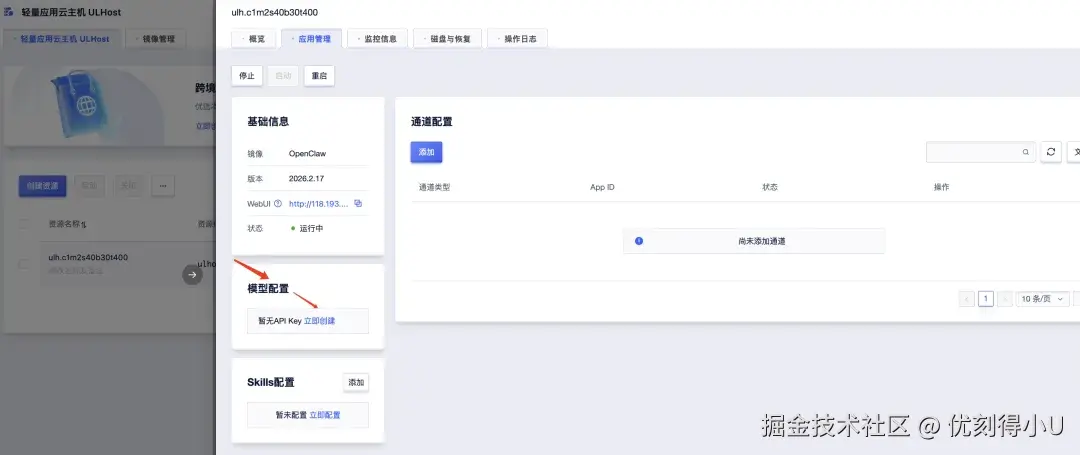Screen dimensions: 1080x455
Task: Click the OpenClaw image value
Action: coord(307,154)
